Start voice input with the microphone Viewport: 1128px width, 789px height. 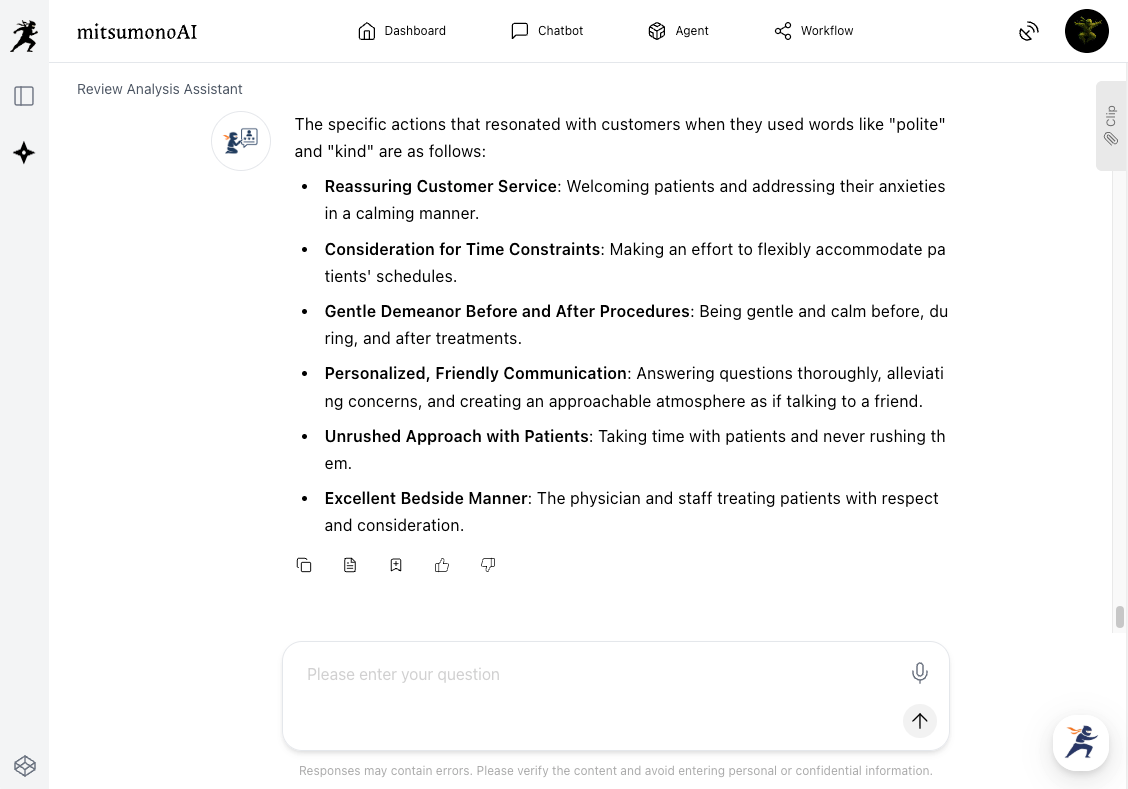click(920, 673)
